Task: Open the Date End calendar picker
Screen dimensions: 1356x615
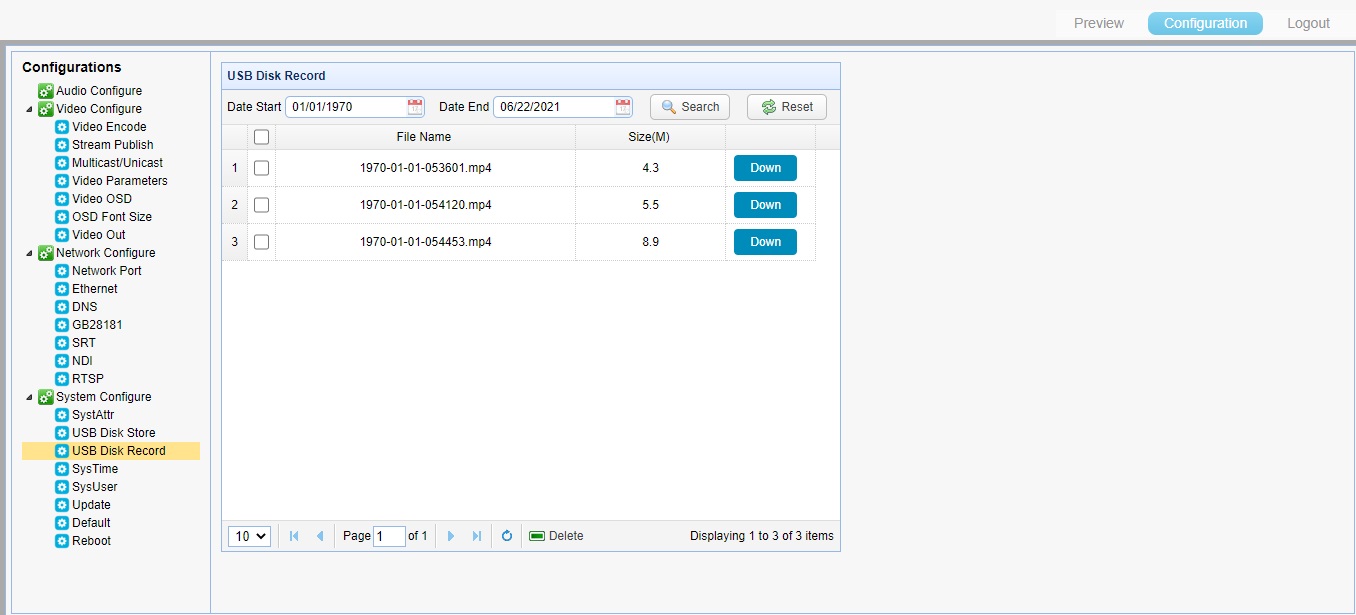Action: 623,107
